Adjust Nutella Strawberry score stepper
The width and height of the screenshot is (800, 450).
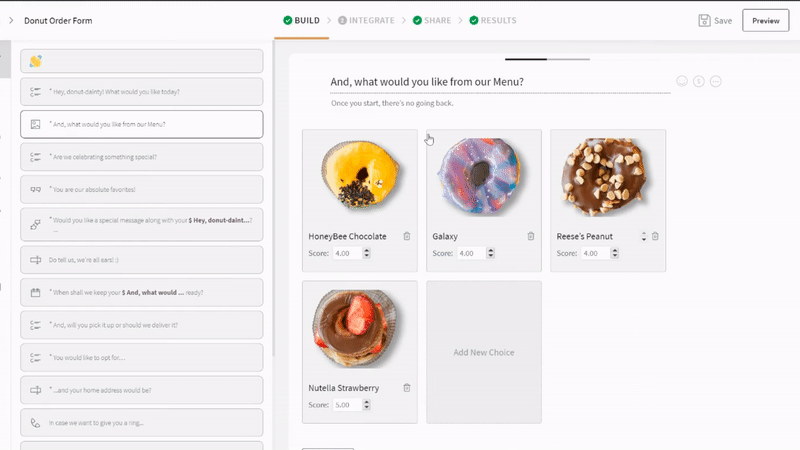366,405
